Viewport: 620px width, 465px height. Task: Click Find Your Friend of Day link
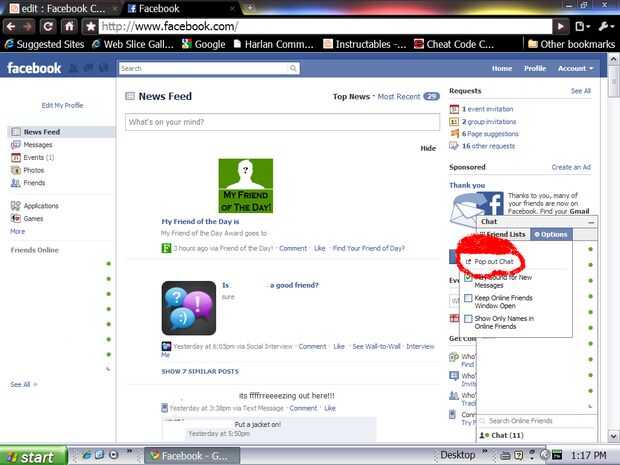click(x=369, y=248)
